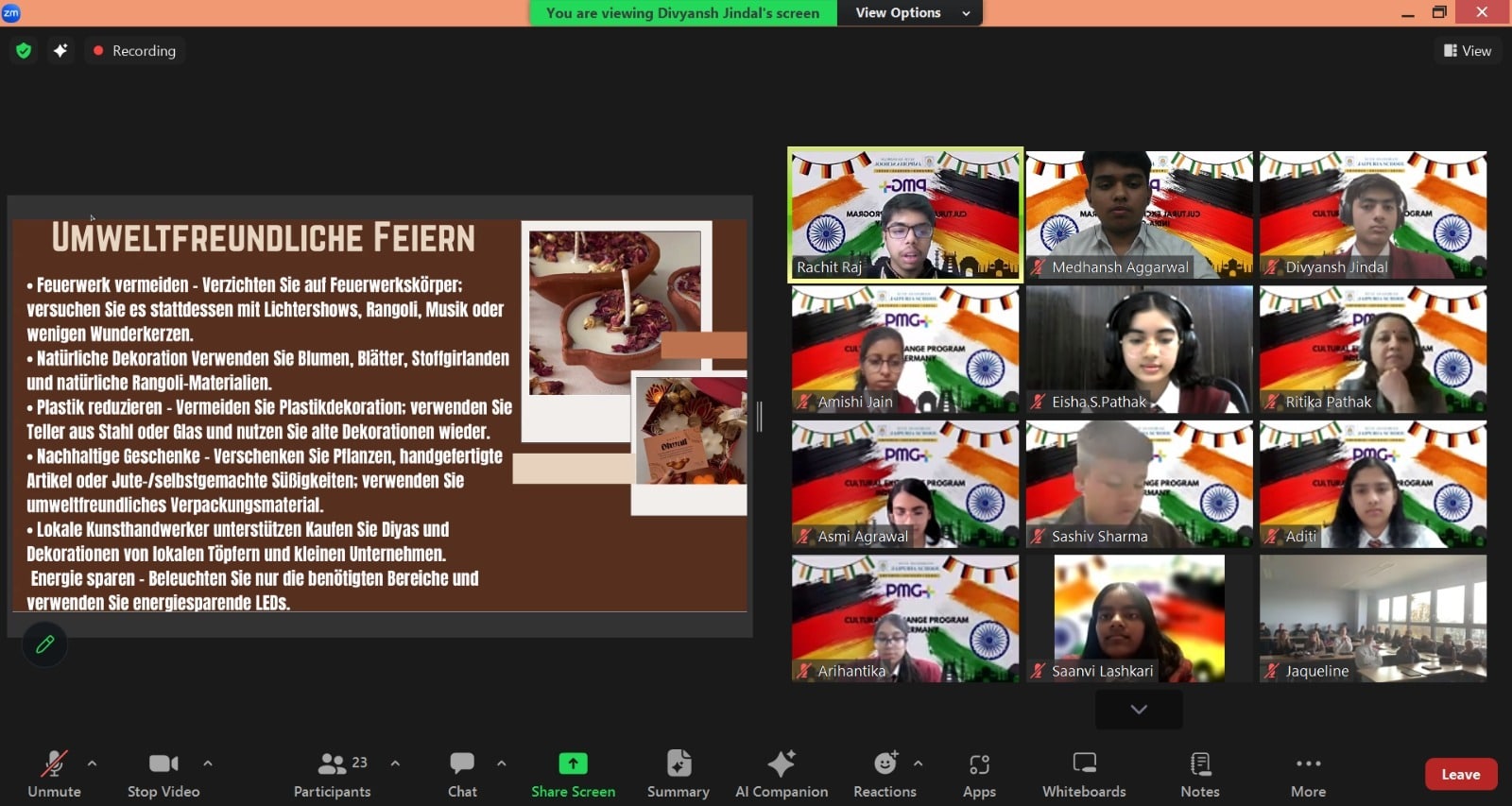Screen dimensions: 1512x806
Task: Click the green annotate pencil icon
Action: point(44,644)
